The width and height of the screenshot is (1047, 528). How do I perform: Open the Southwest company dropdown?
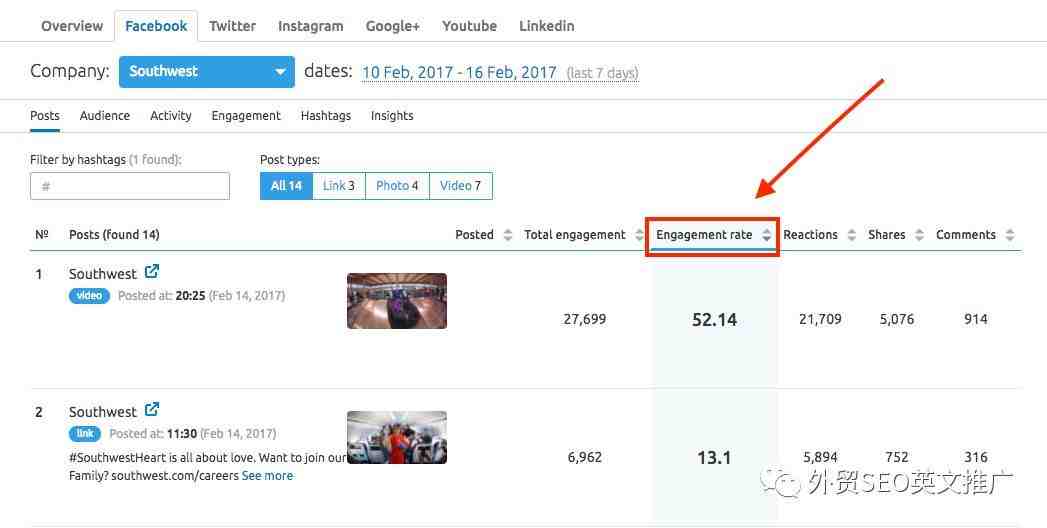click(x=206, y=71)
